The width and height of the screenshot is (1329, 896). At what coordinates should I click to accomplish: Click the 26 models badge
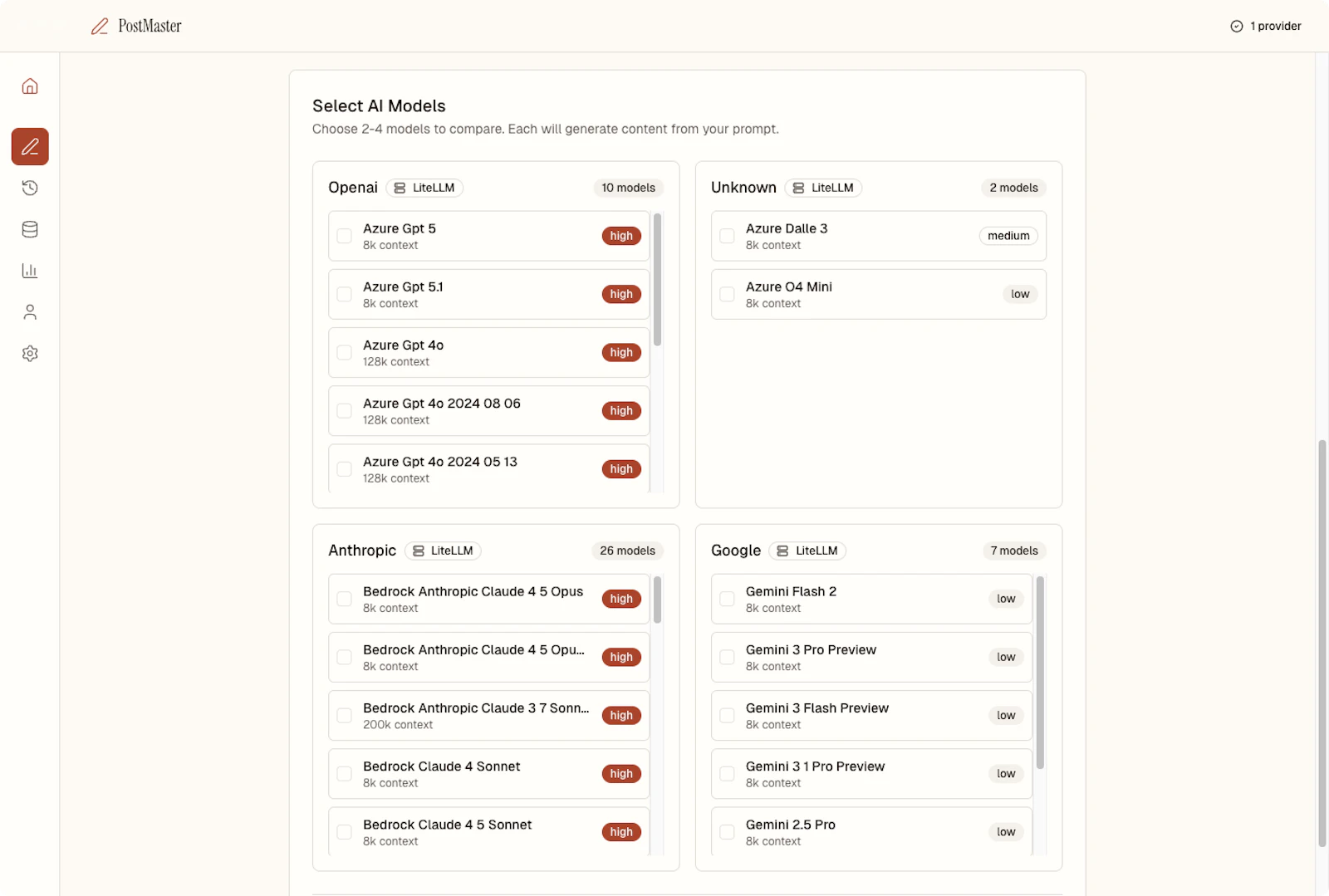(627, 551)
